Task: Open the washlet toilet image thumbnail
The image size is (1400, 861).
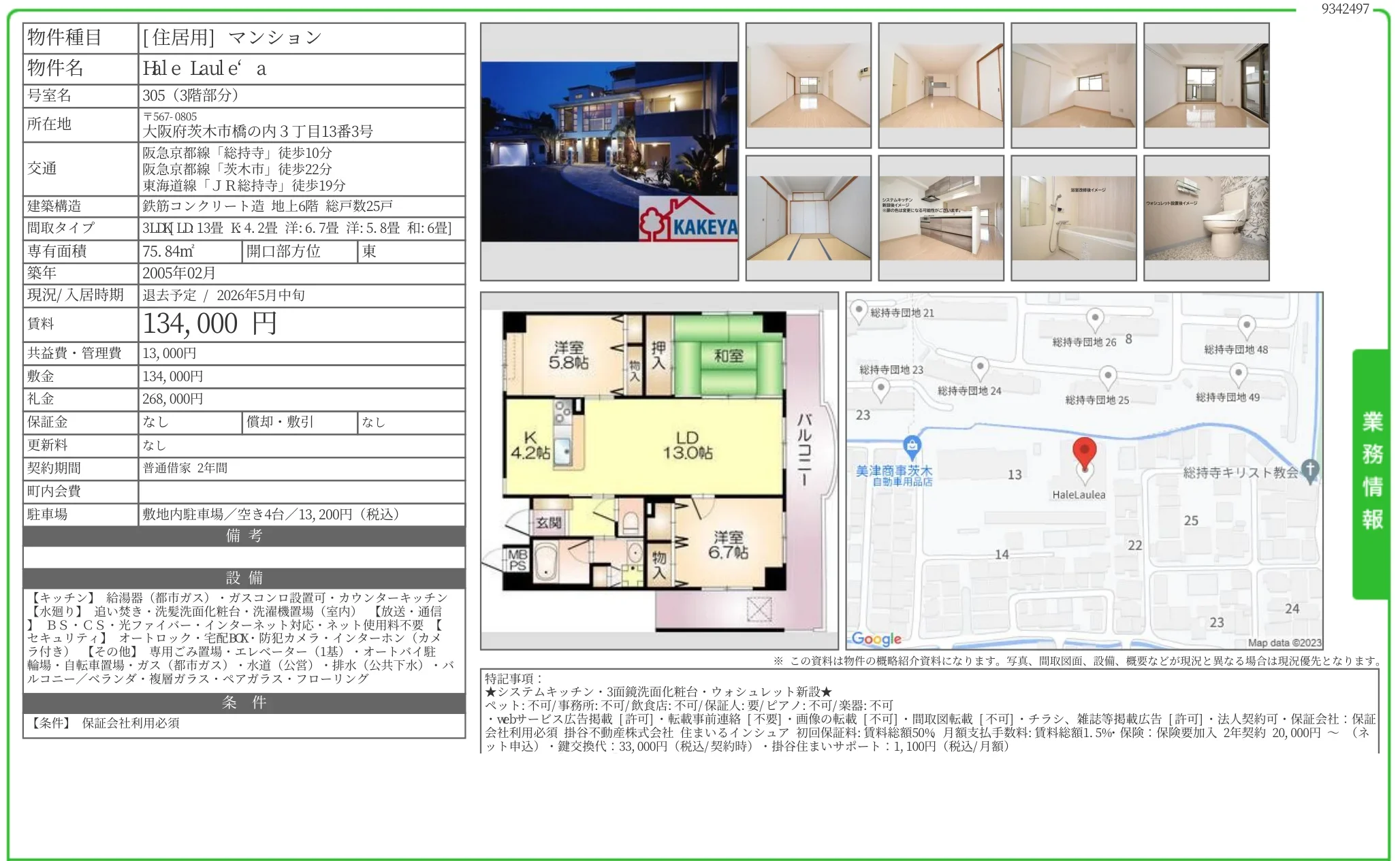Action: tap(1207, 218)
